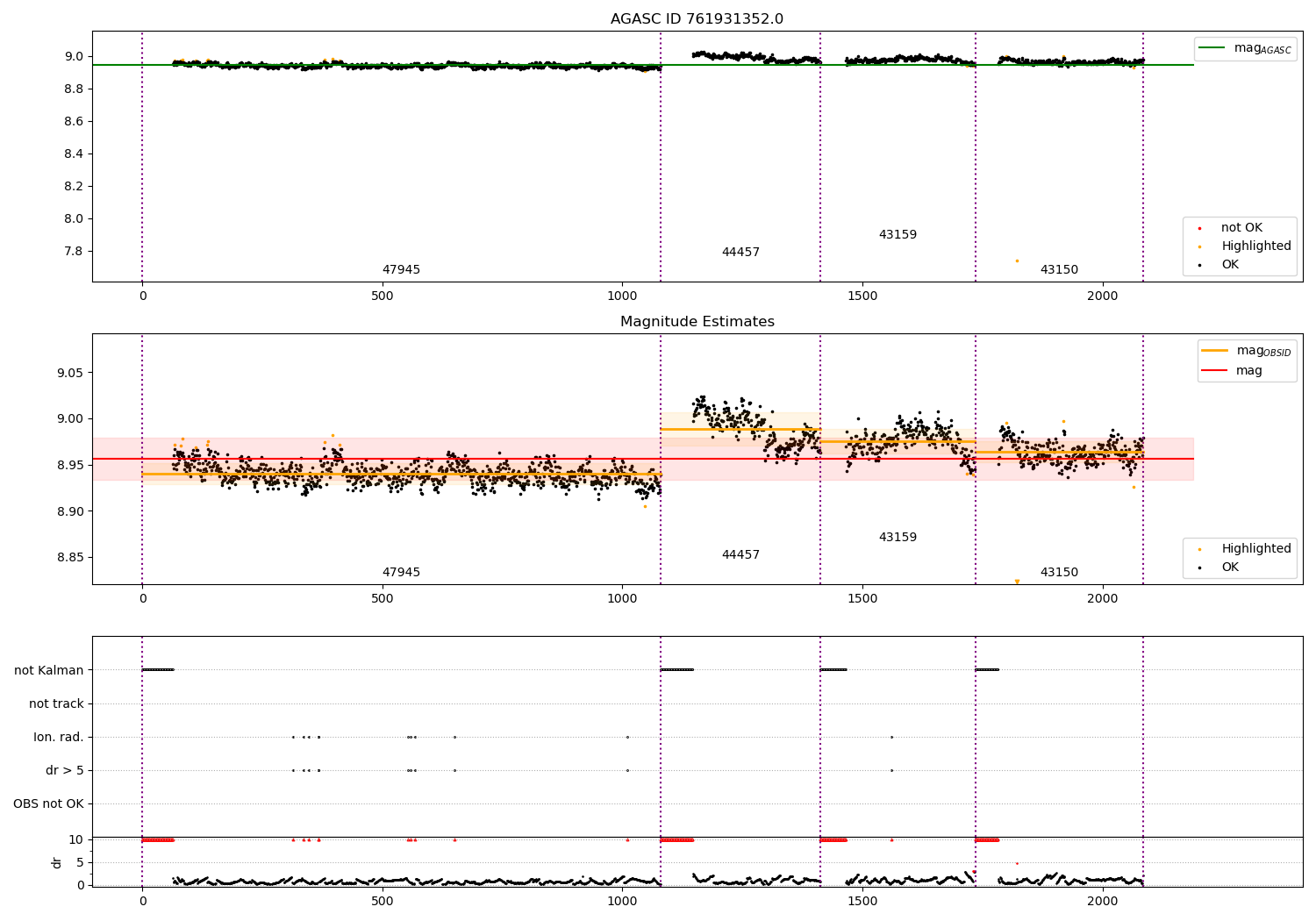Click obsid label 44457 in the top plot
Viewport: 1316px width, 921px height.
(740, 253)
